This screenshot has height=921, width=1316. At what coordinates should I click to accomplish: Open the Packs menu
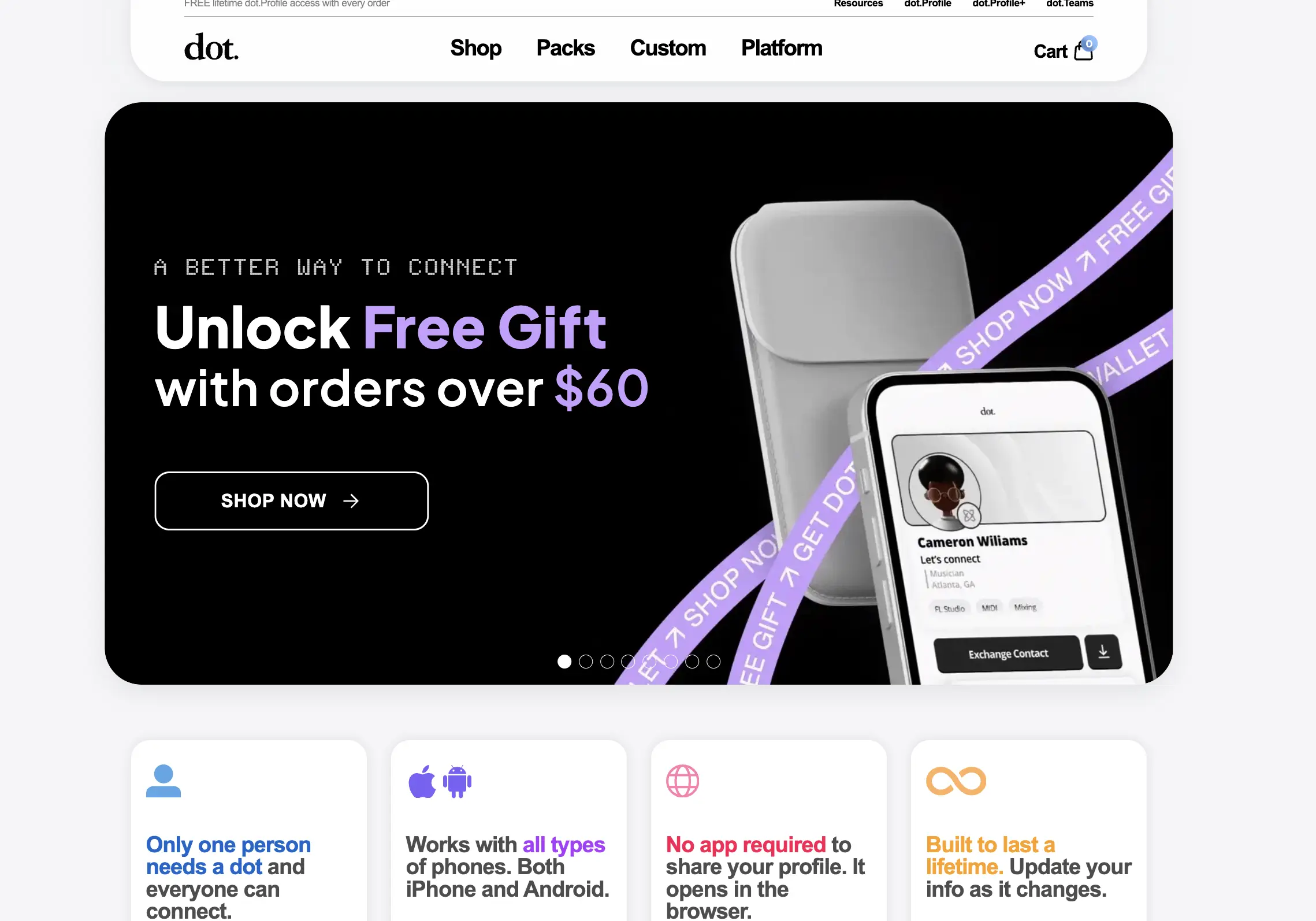click(566, 48)
